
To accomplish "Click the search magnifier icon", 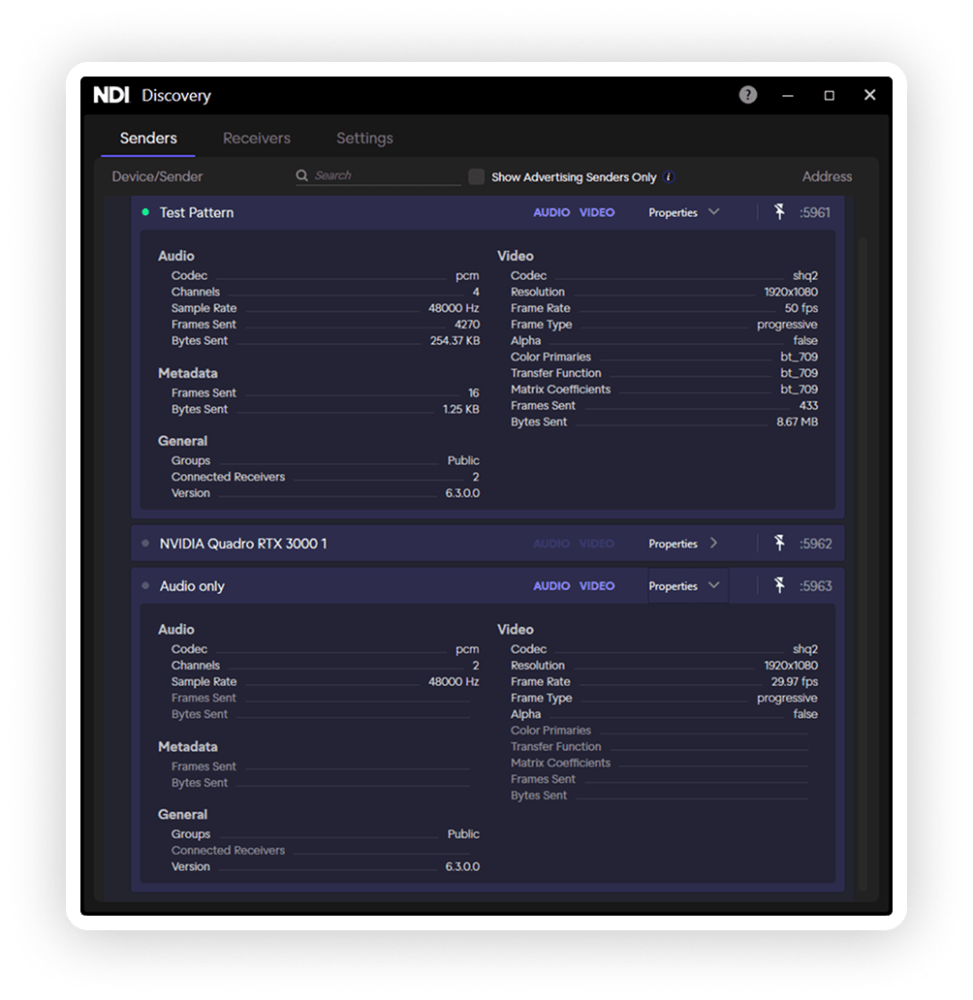I will [x=302, y=176].
